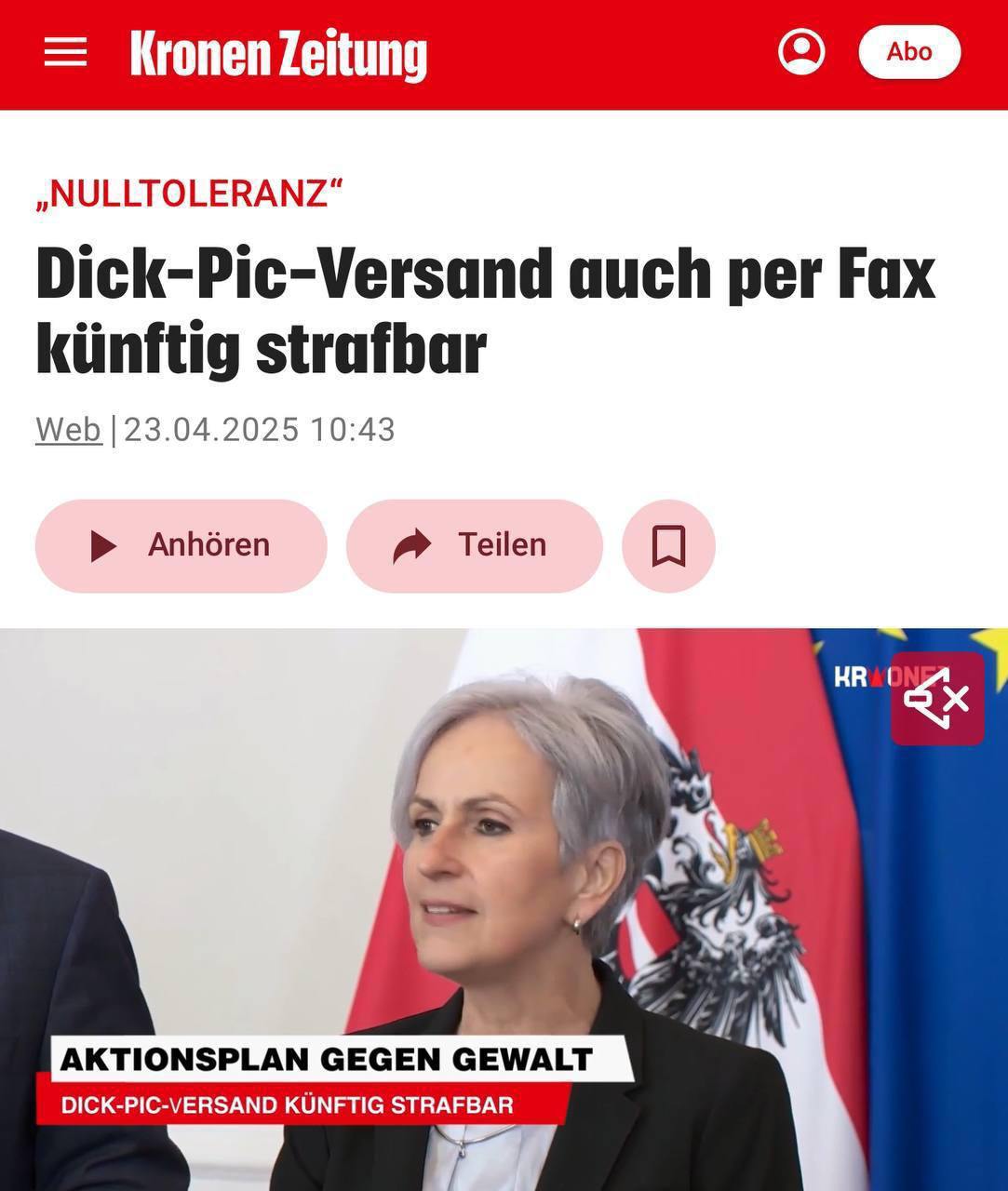Open the user profile icon

point(801,51)
